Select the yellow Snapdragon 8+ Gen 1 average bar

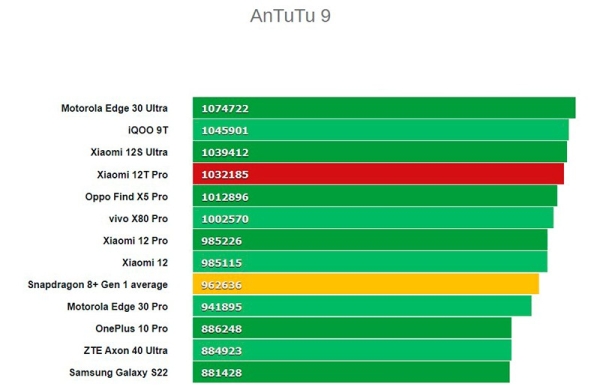point(365,284)
